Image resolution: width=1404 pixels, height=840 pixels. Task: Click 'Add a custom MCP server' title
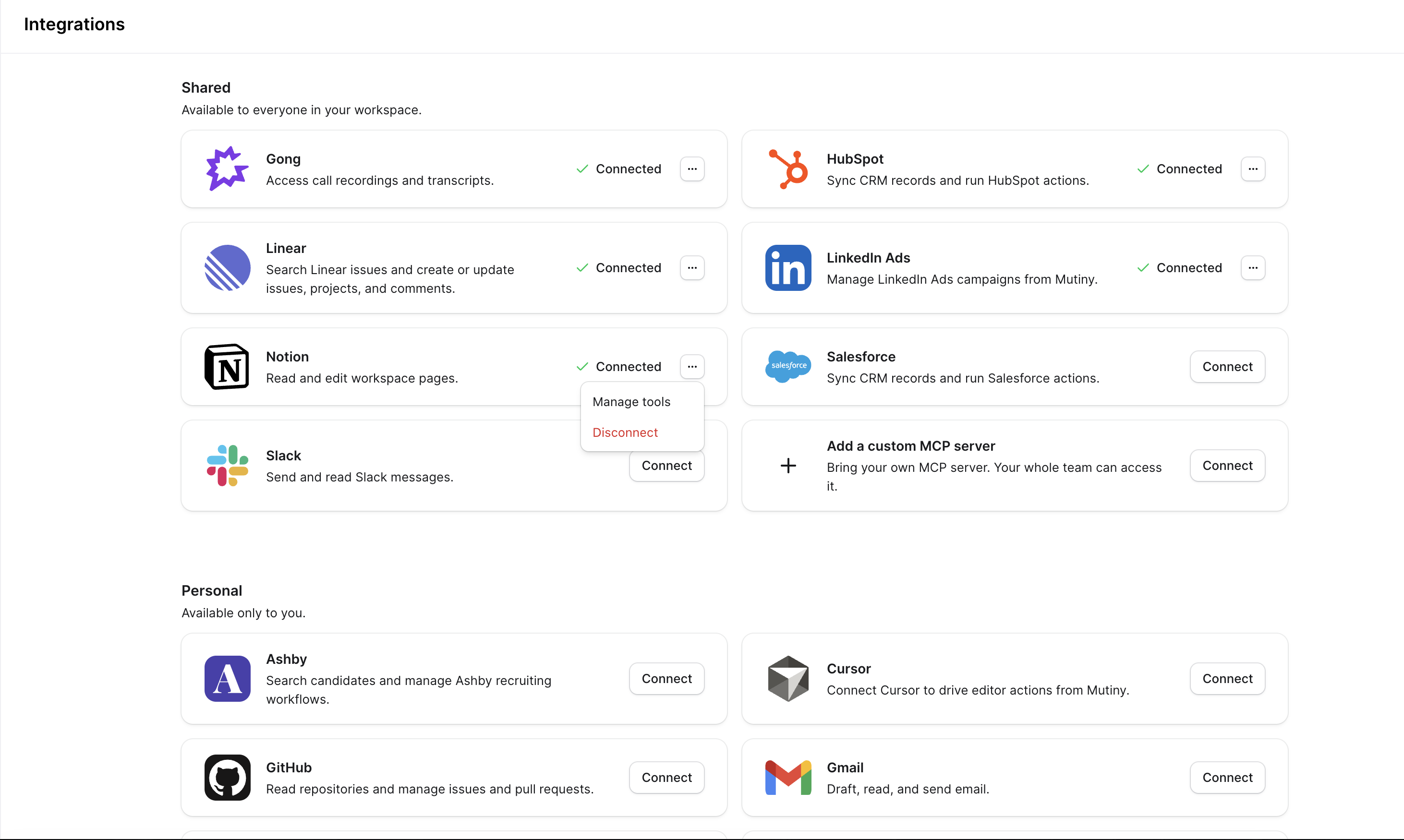[x=911, y=446]
